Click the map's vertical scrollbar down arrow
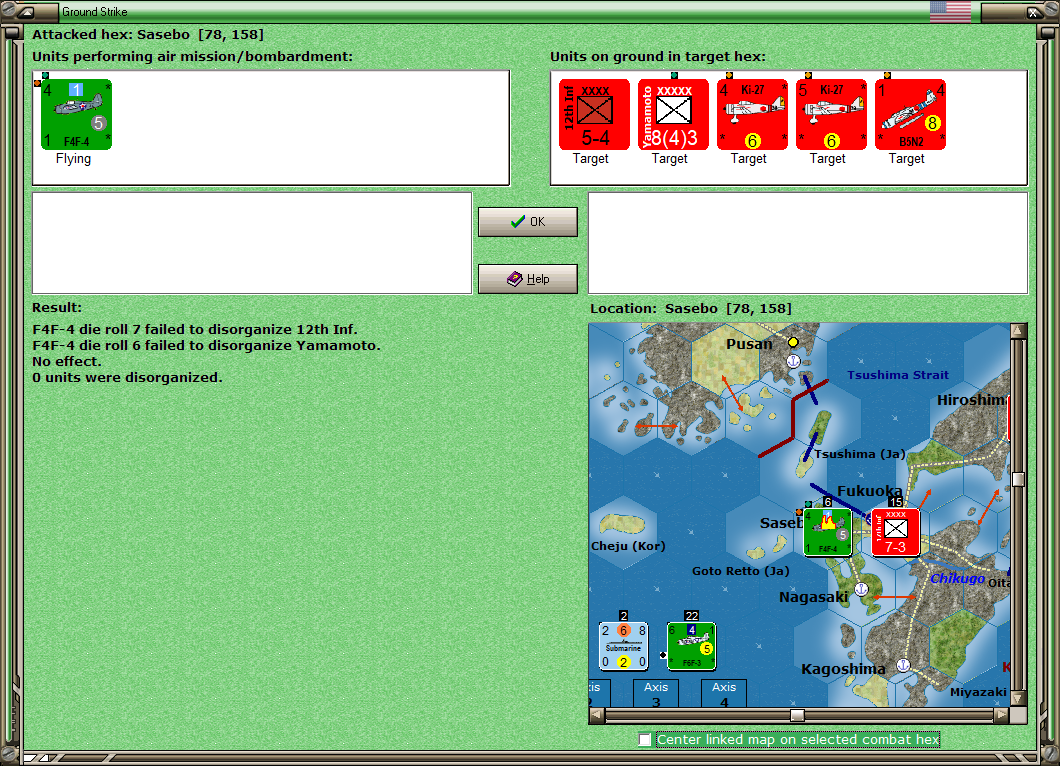The width and height of the screenshot is (1060, 766). [x=1019, y=698]
